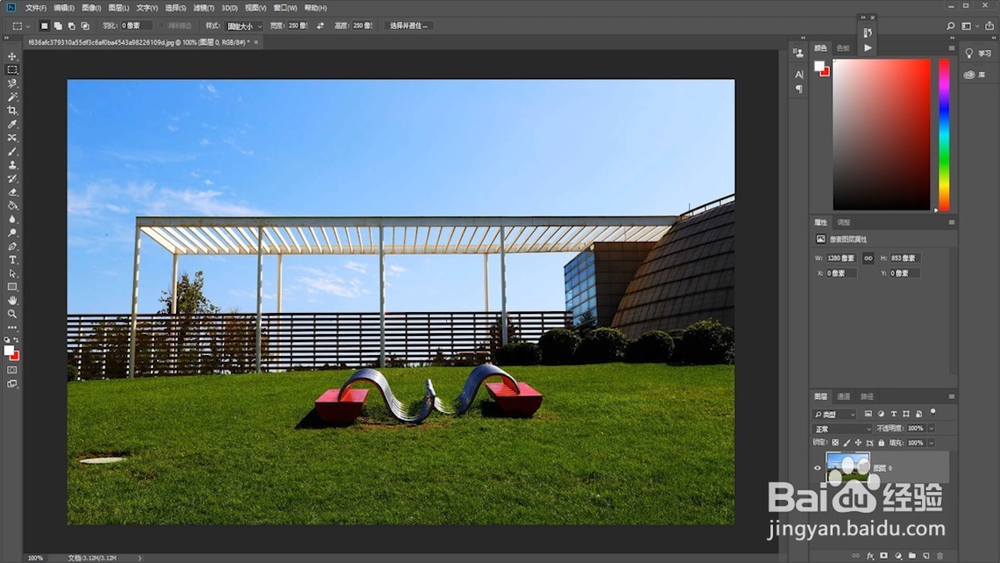Select the History Brush tool
1000x563 pixels.
pyautogui.click(x=12, y=179)
